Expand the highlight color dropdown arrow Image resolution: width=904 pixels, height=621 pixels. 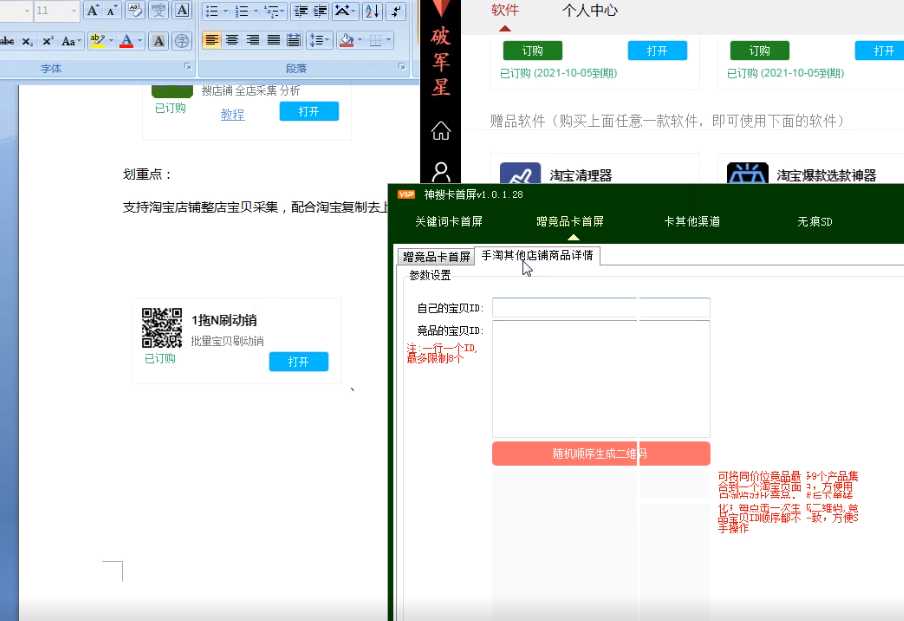point(111,40)
